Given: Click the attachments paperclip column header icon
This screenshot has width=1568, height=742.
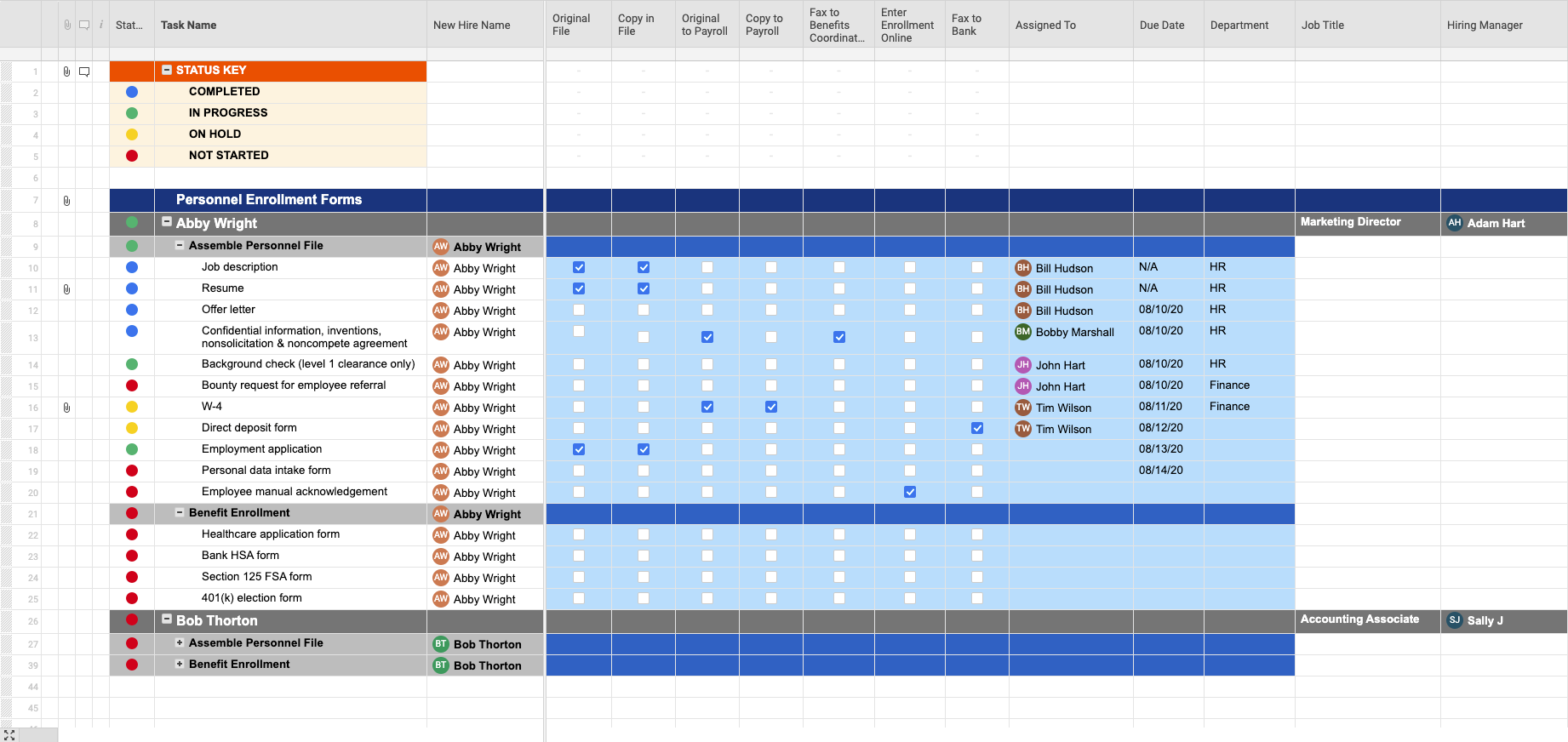Looking at the screenshot, I should (67, 25).
